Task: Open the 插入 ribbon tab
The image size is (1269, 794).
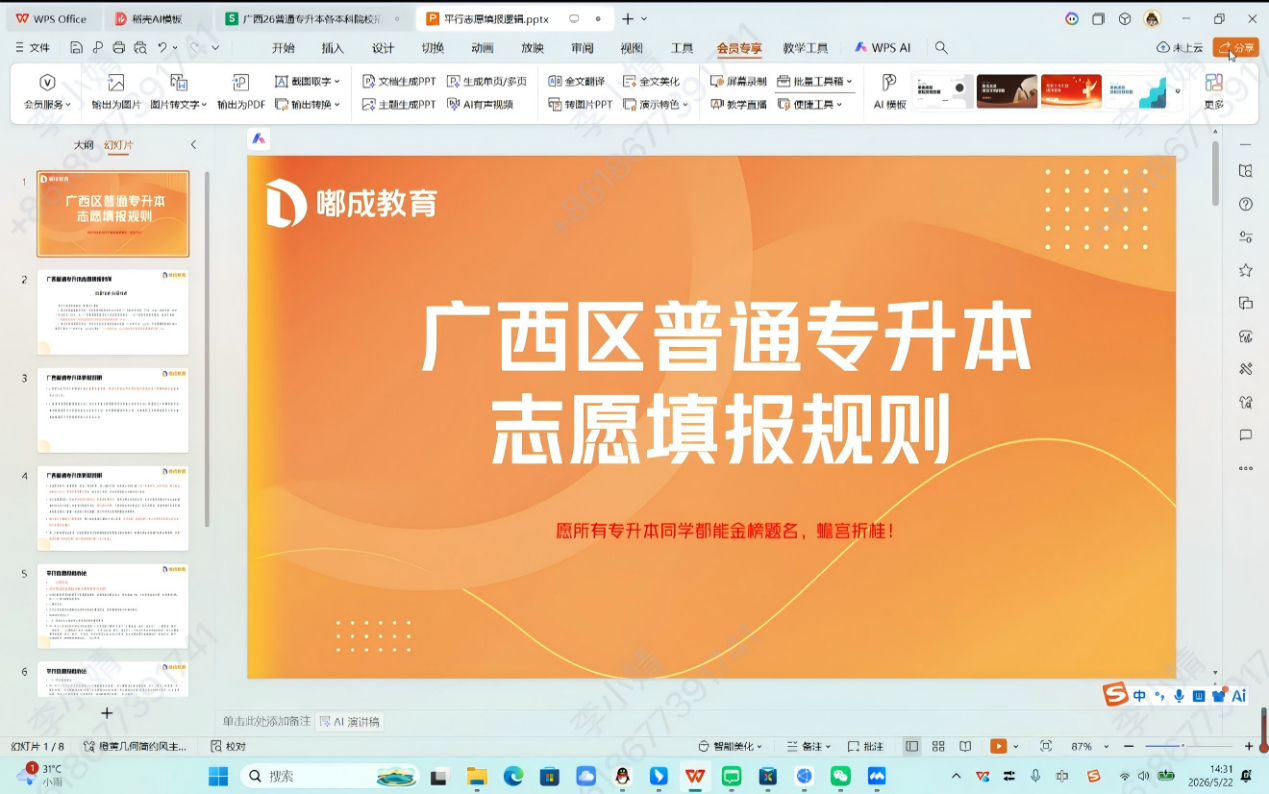Action: click(332, 47)
